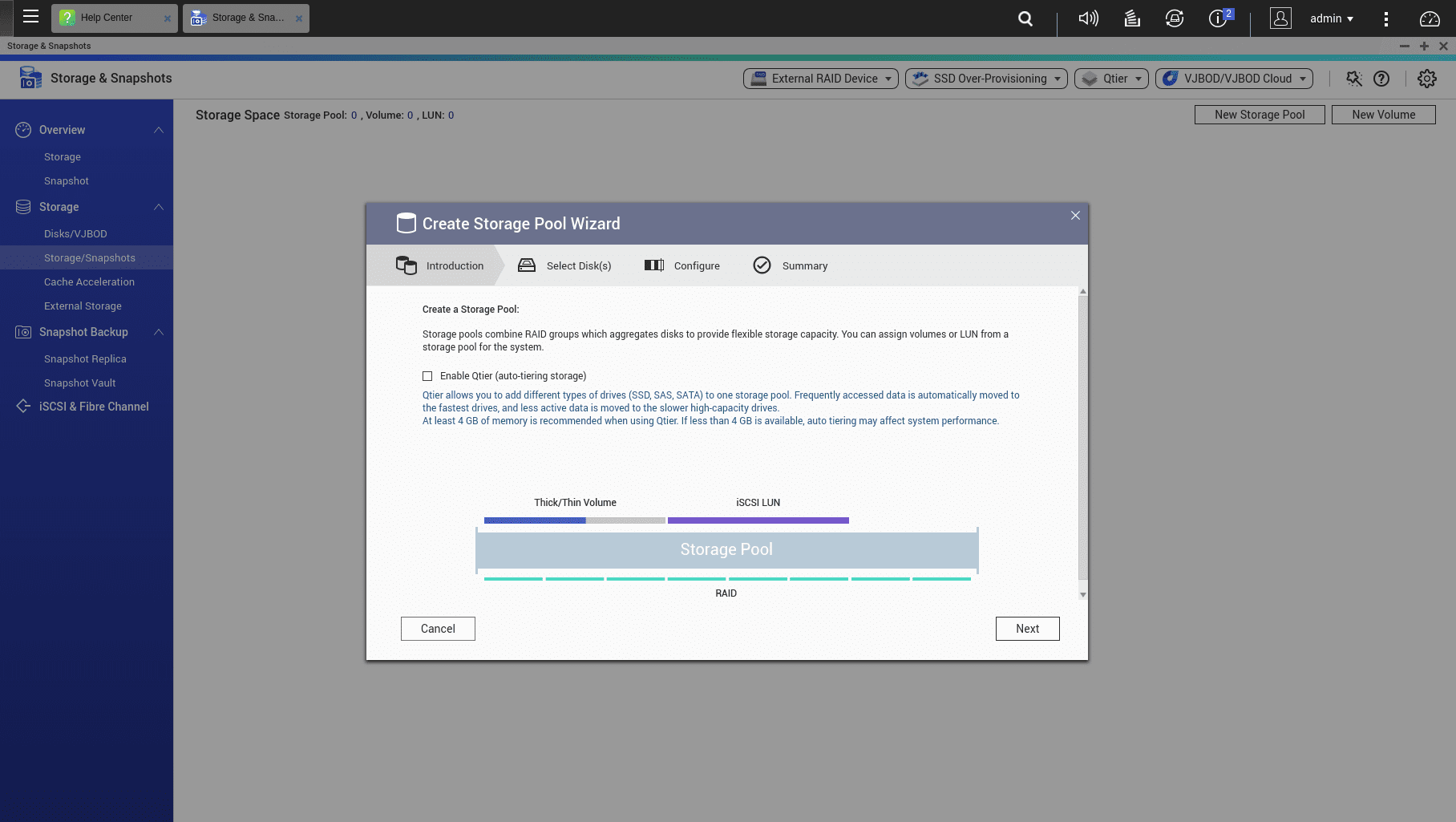Click the Storage & Snapshots app logo
Image resolution: width=1456 pixels, height=822 pixels.
point(30,78)
